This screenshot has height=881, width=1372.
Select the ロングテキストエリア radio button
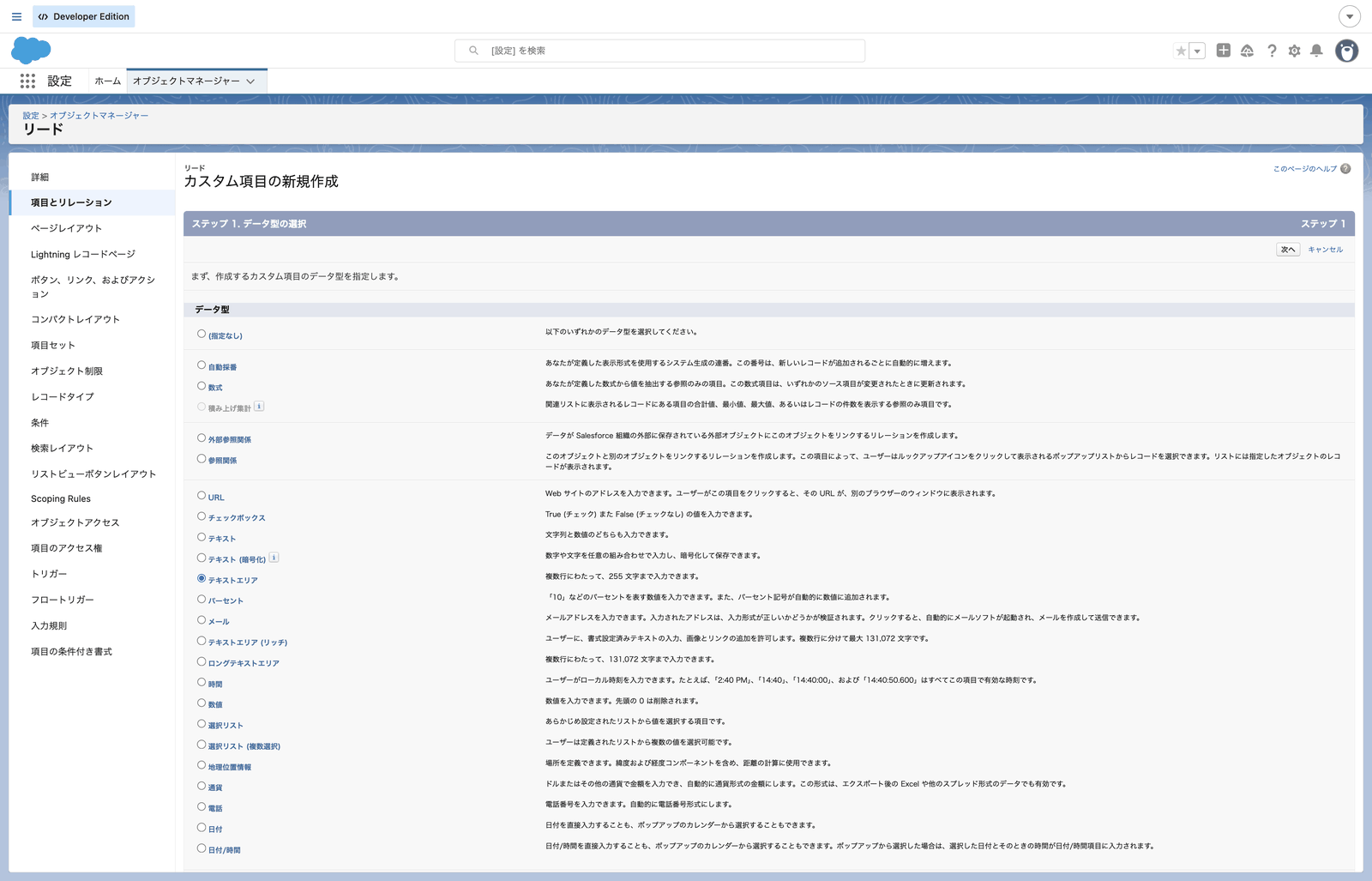point(202,661)
